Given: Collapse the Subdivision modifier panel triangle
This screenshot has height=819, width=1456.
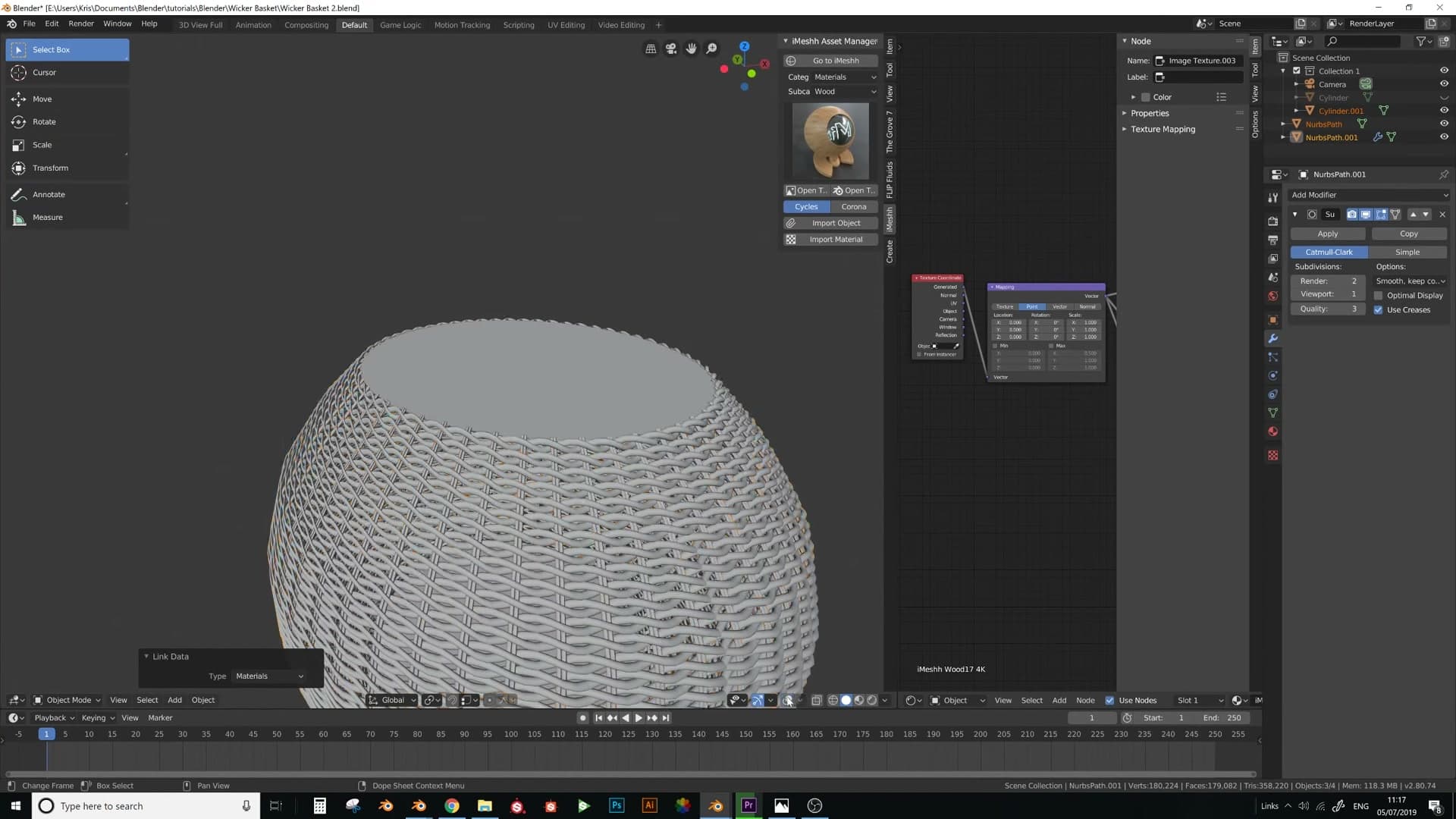Looking at the screenshot, I should (x=1295, y=215).
